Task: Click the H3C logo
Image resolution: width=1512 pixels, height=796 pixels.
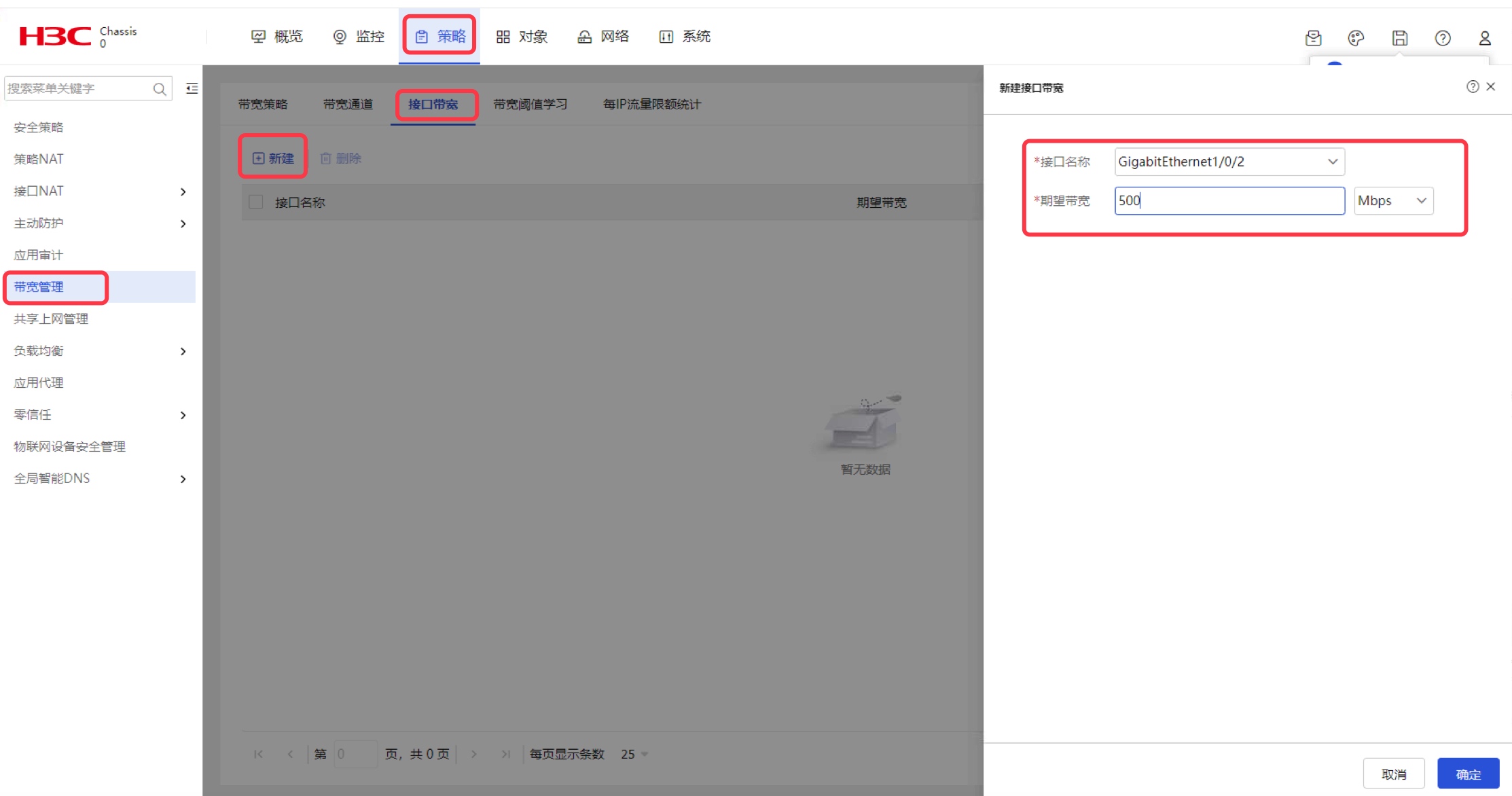Action: [x=55, y=36]
